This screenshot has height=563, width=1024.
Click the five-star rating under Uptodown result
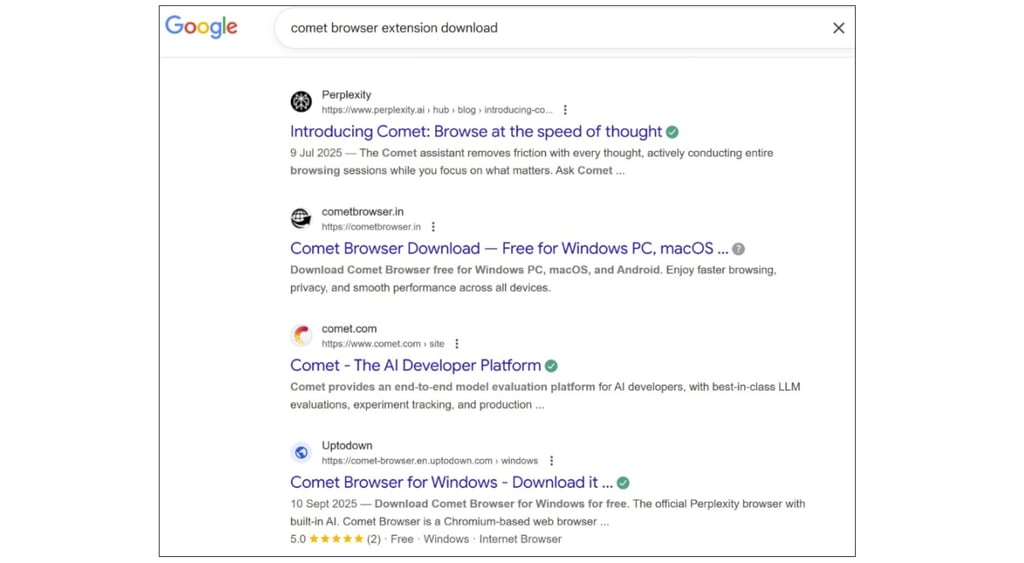pos(336,539)
